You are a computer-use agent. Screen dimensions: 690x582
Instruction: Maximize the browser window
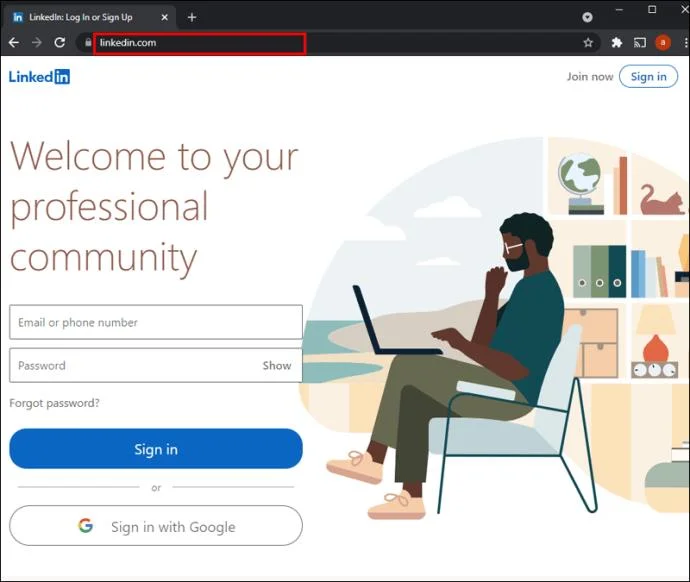click(x=652, y=10)
